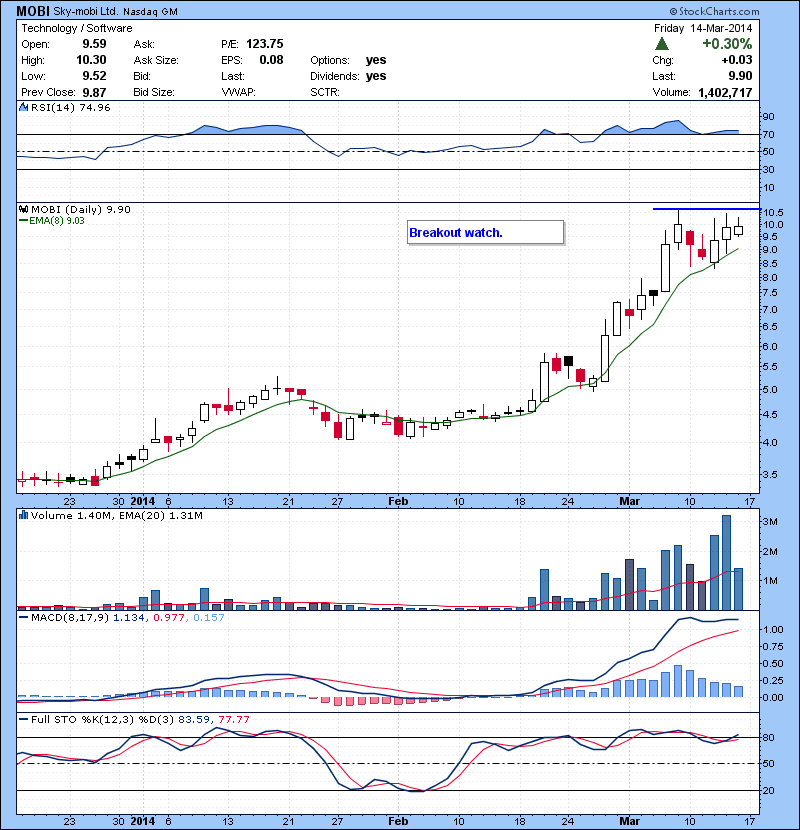
Task: Click the High value 10.30
Action: tap(91, 60)
